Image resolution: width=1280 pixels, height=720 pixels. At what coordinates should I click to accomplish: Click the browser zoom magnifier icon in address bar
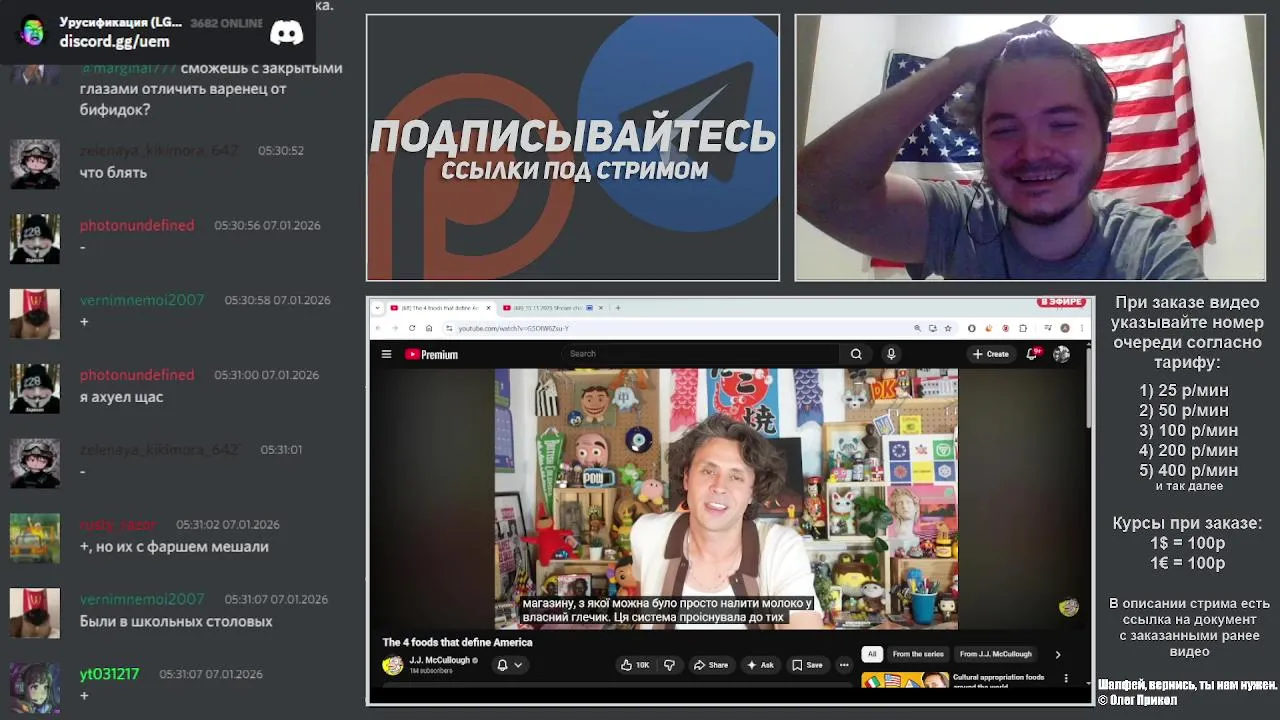pyautogui.click(x=917, y=328)
